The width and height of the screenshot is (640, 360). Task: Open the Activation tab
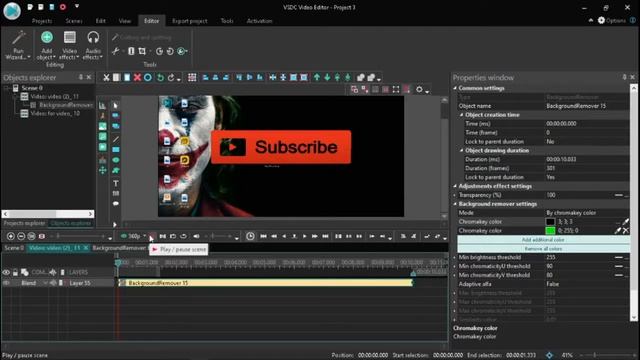pos(259,21)
